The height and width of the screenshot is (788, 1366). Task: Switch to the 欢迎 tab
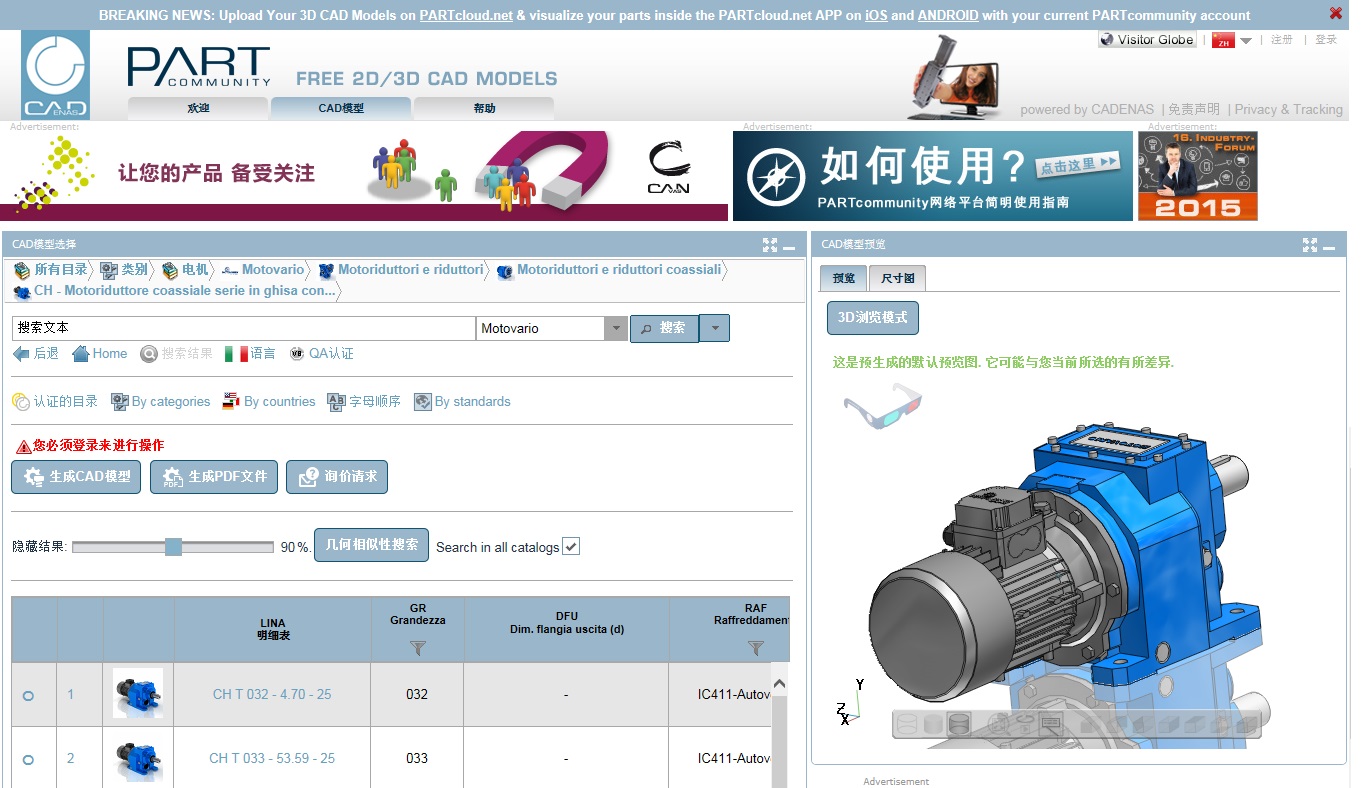pyautogui.click(x=198, y=108)
